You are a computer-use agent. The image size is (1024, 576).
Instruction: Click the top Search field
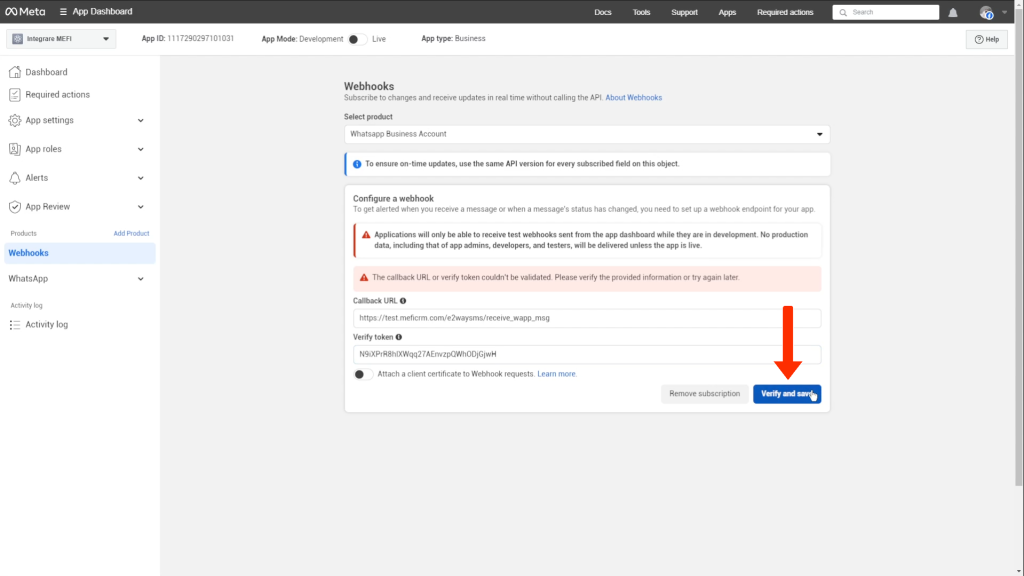[886, 12]
